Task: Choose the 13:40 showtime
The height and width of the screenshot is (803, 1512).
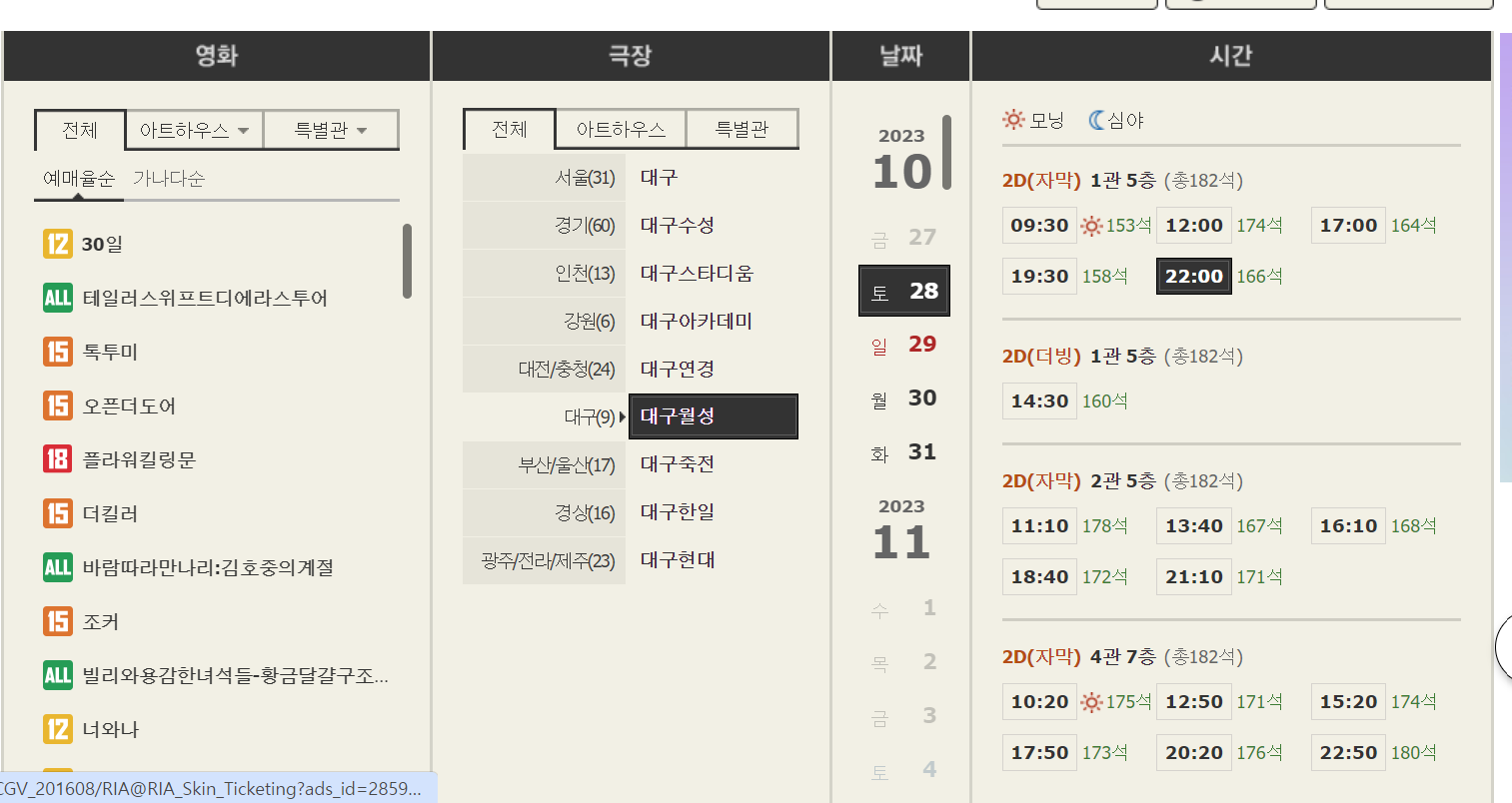Action: pos(1193,526)
